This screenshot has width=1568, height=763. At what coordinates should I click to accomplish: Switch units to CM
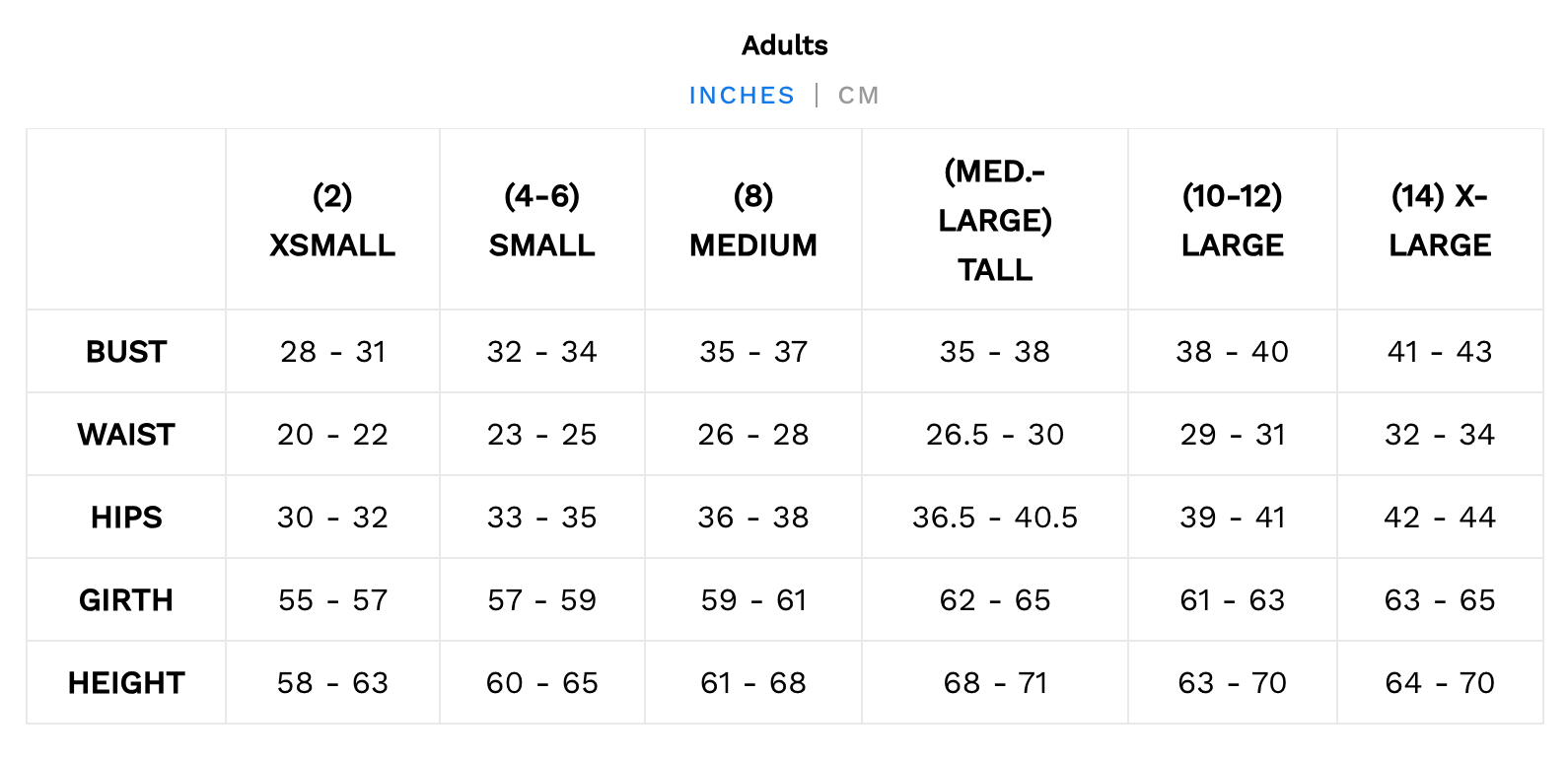(858, 96)
